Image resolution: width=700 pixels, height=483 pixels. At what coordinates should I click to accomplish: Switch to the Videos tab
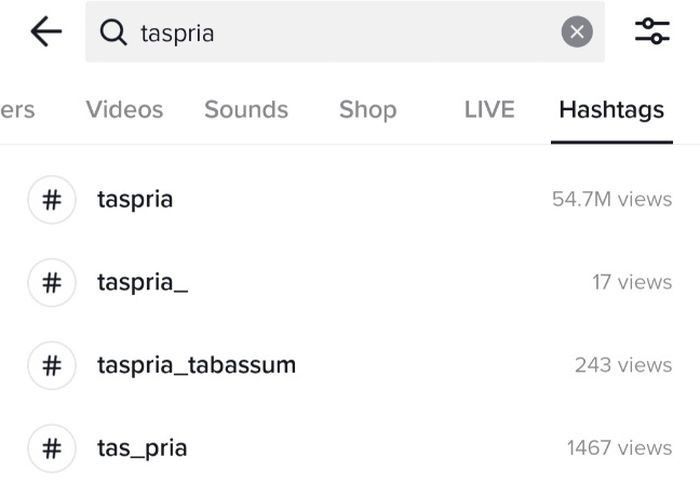pos(124,110)
